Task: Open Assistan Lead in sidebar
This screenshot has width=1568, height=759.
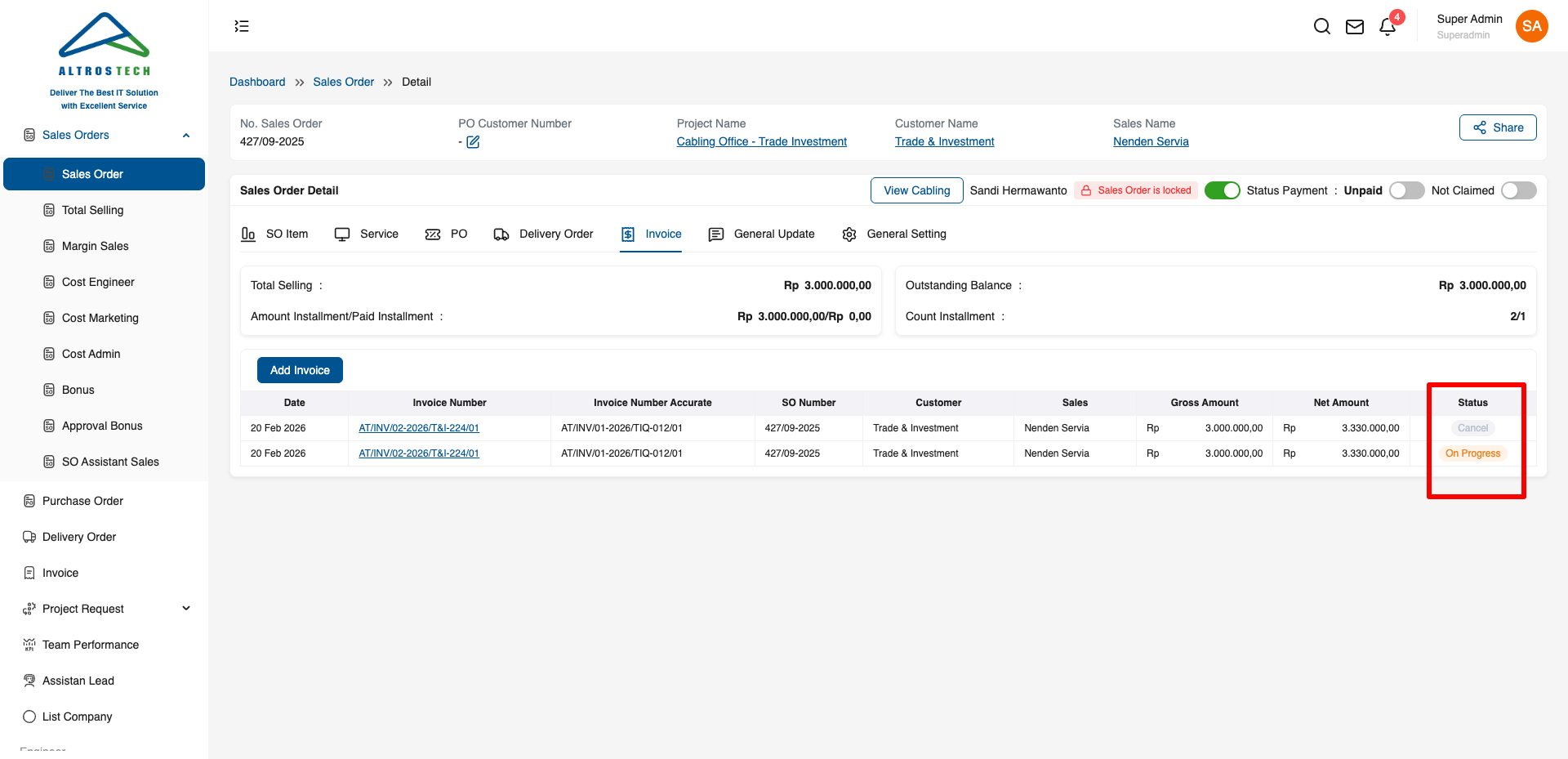Action: tap(78, 681)
